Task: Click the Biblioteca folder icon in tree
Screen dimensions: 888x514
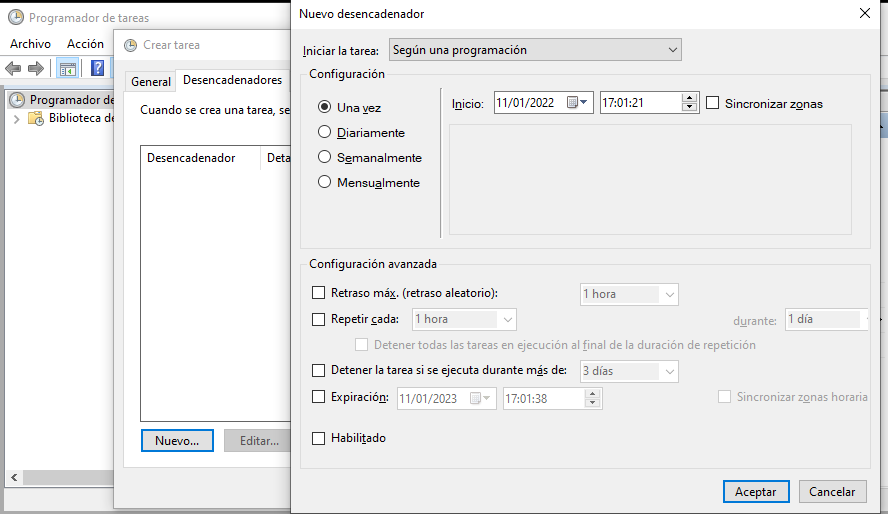Action: 36,118
